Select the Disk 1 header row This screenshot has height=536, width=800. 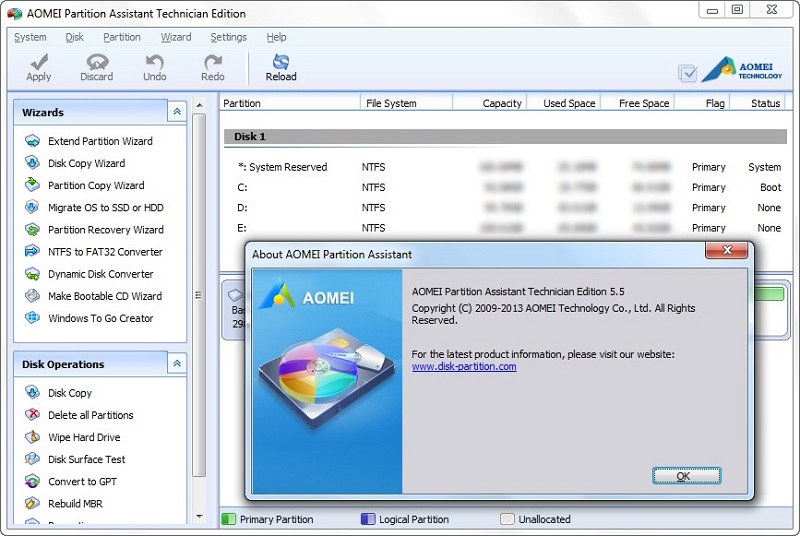[505, 136]
